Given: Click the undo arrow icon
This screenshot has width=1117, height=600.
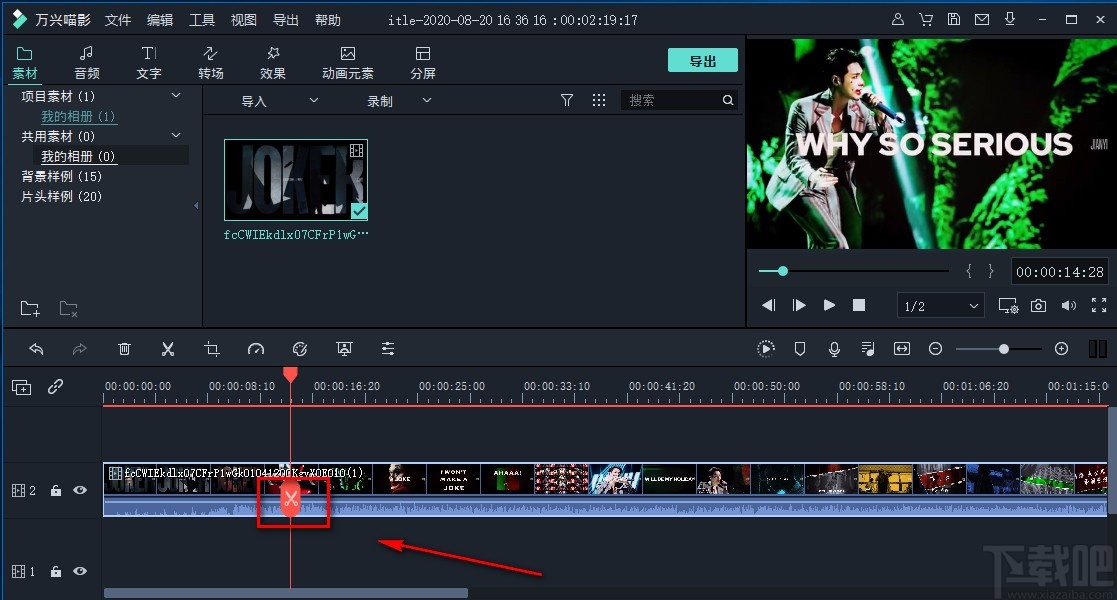Looking at the screenshot, I should (x=36, y=348).
